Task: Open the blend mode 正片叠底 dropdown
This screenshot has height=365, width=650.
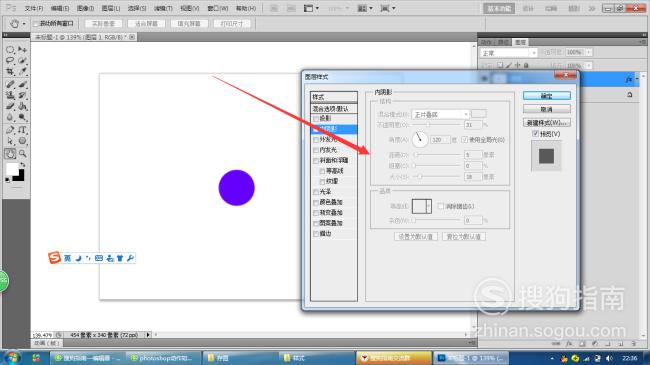Action: [440, 114]
